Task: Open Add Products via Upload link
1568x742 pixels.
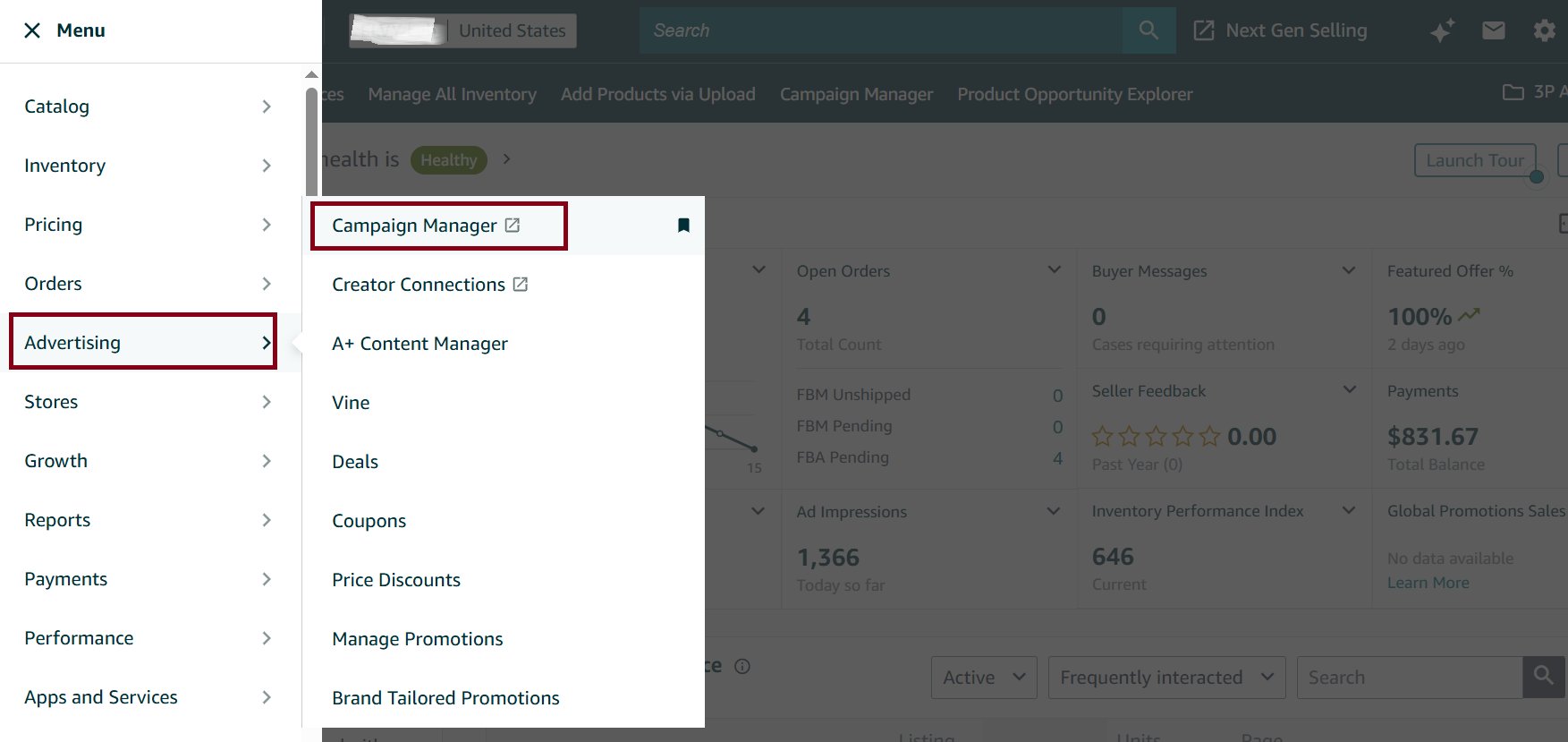Action: click(657, 94)
